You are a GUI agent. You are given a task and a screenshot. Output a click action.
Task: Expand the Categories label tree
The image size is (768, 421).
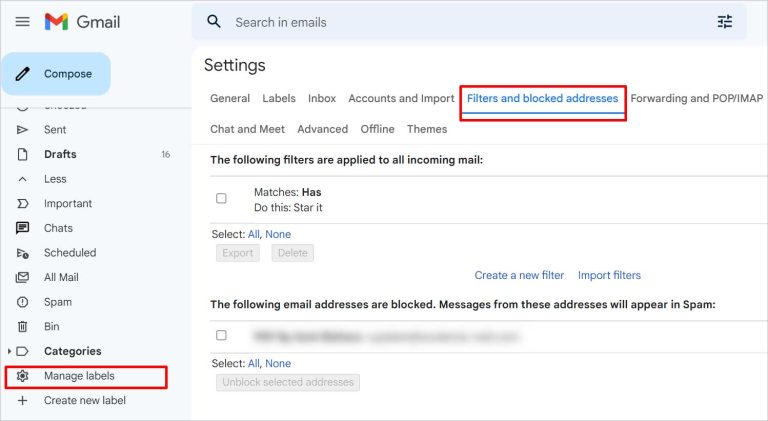[x=10, y=352]
